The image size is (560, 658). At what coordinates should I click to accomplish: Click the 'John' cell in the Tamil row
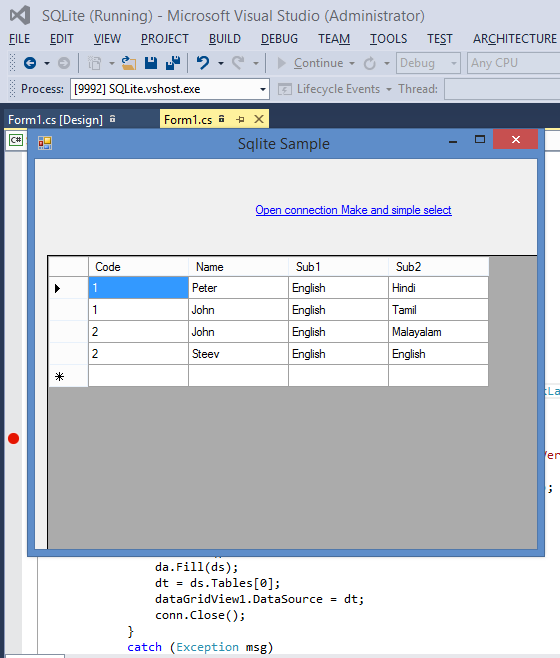[238, 310]
